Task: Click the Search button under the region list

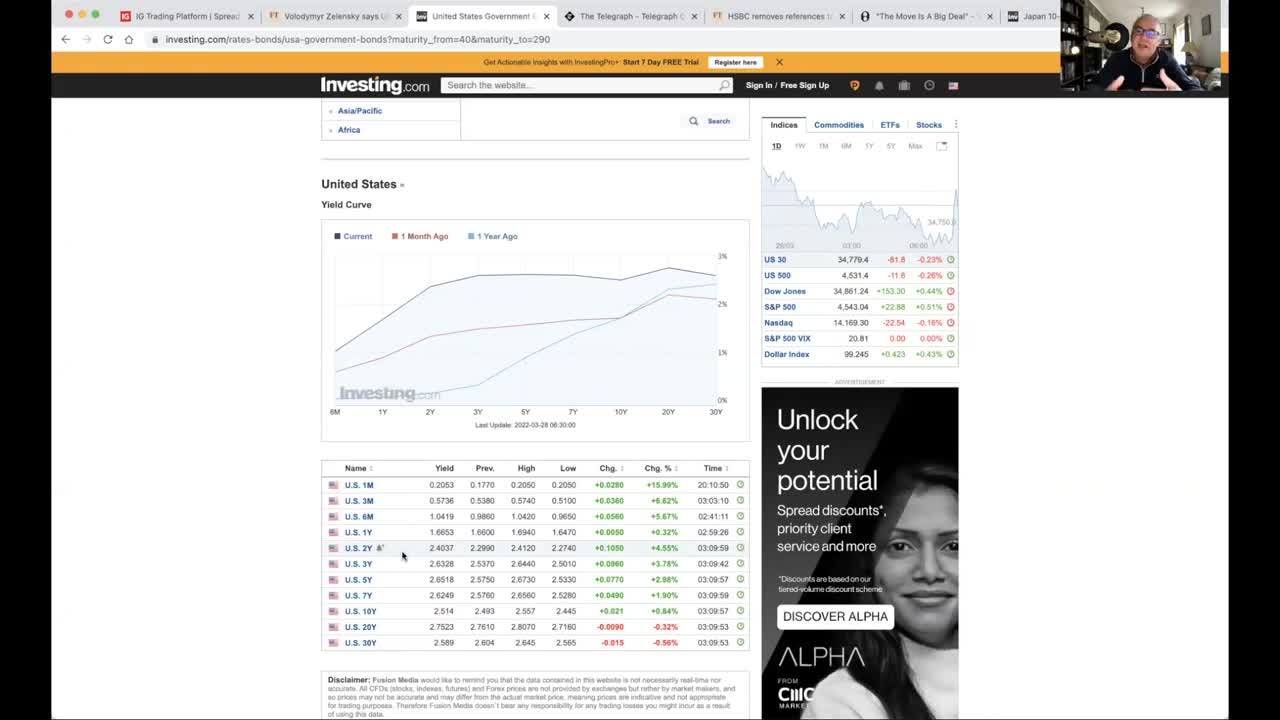Action: click(710, 121)
